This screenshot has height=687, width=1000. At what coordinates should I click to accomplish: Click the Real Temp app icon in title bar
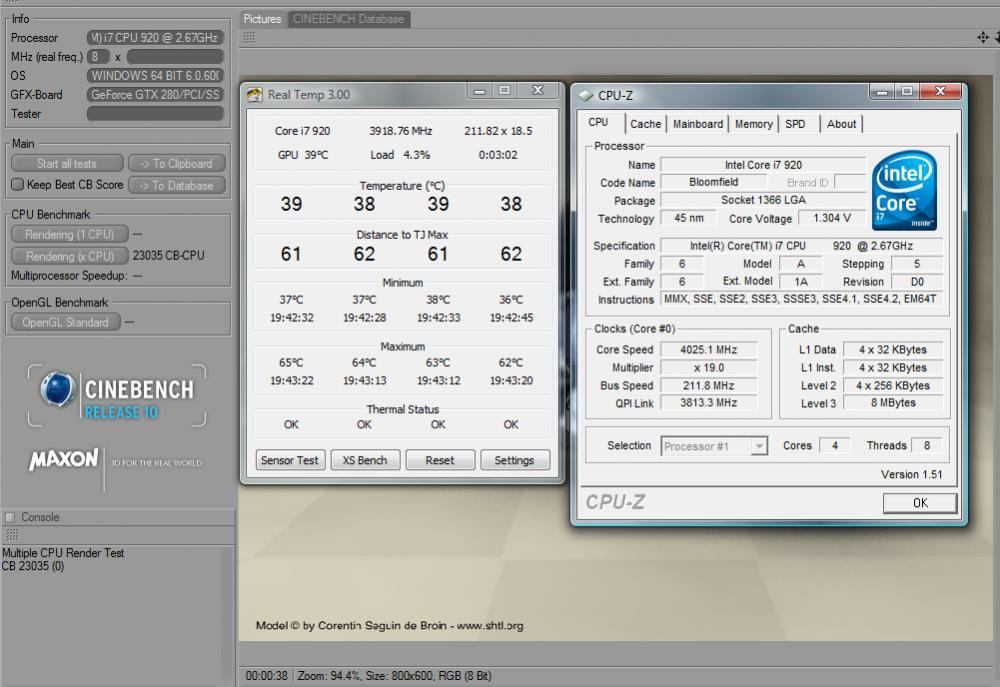[254, 95]
